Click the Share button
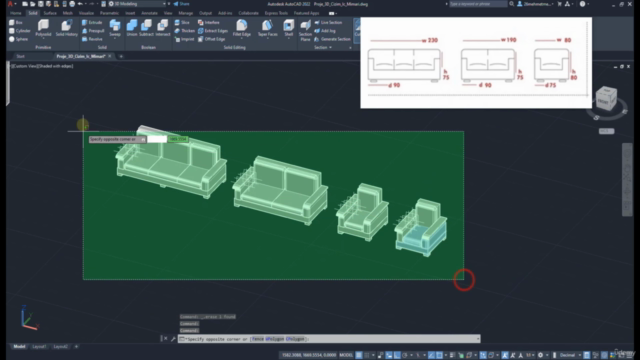 [181, 4]
